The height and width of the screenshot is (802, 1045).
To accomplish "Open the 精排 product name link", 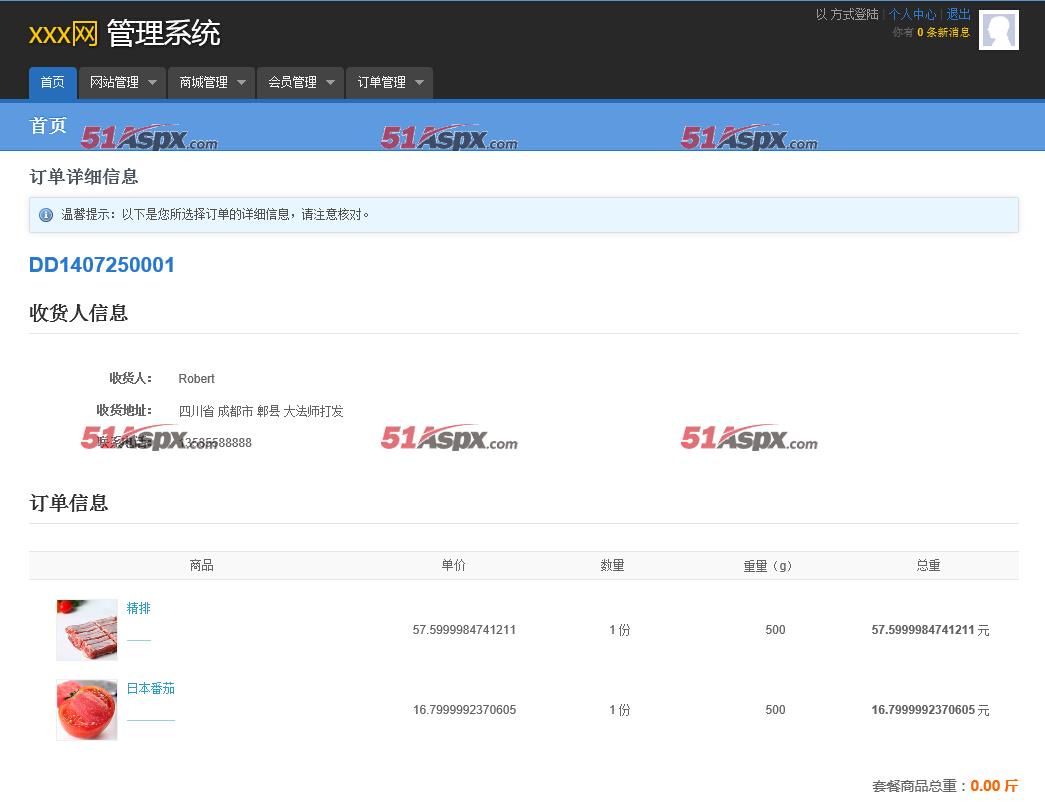I will click(x=138, y=608).
